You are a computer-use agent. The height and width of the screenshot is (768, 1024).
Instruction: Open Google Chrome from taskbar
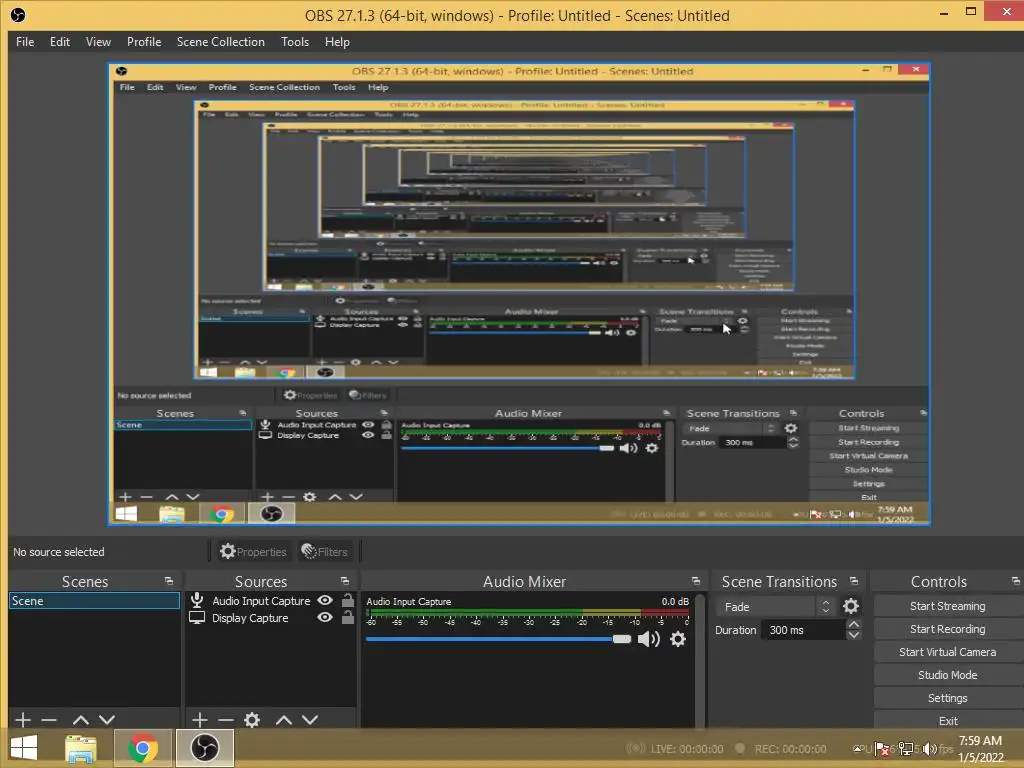(142, 748)
